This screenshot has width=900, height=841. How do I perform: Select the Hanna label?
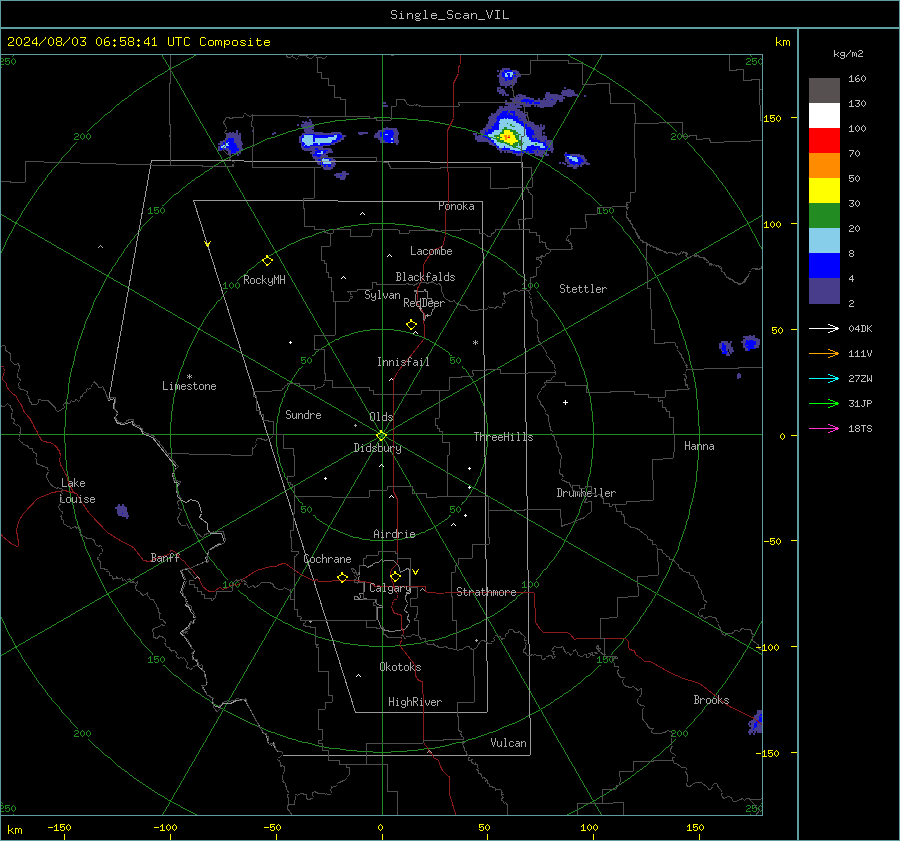699,446
